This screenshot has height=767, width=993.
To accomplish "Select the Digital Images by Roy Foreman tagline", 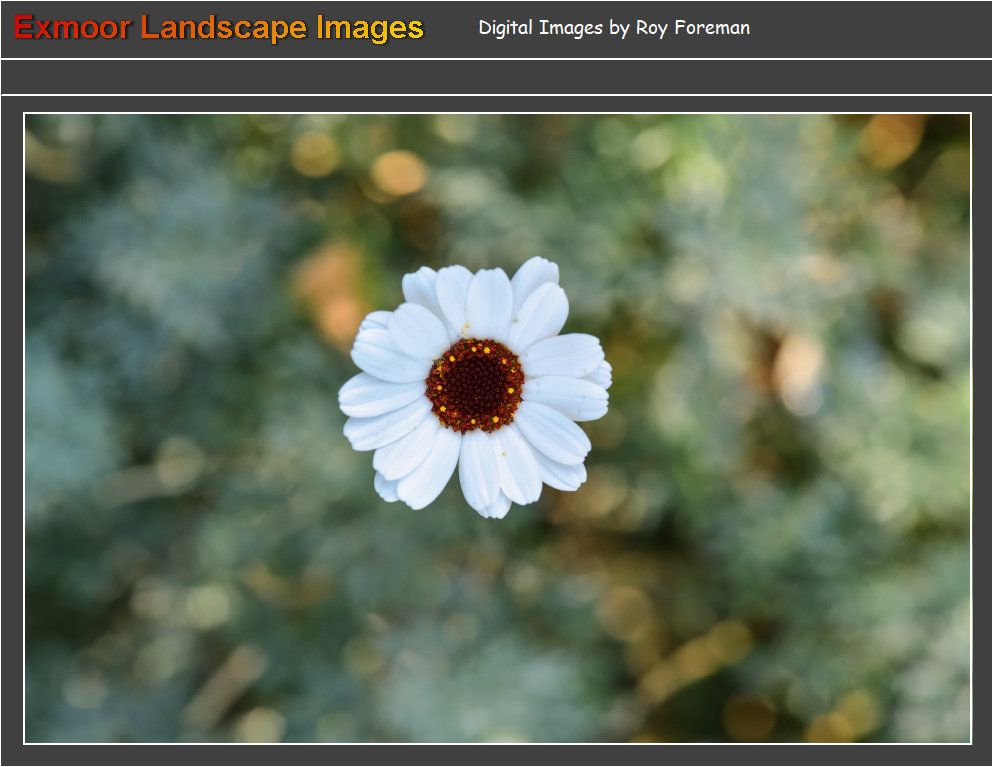I will coord(613,28).
